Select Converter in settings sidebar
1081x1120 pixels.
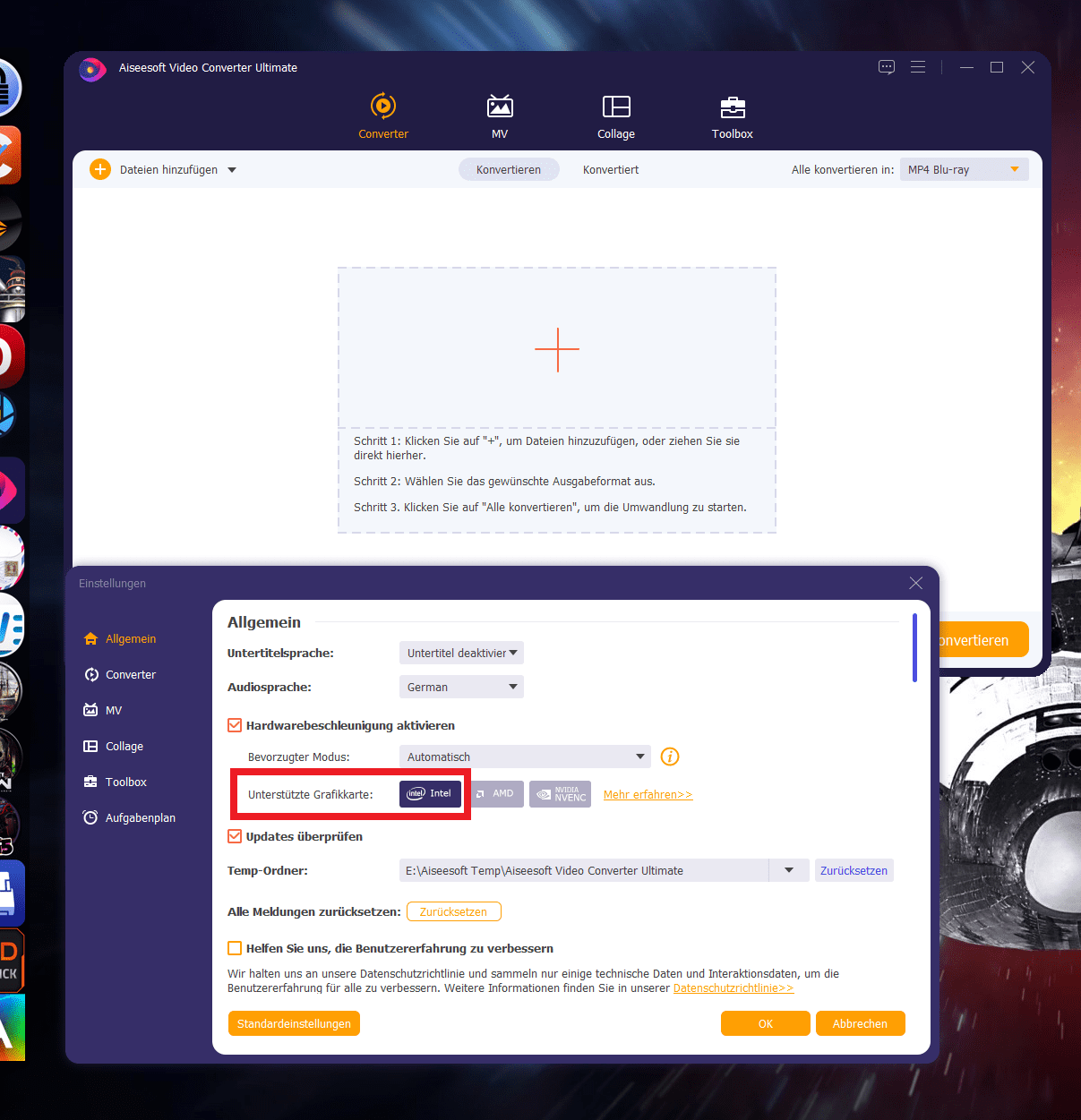pos(120,674)
